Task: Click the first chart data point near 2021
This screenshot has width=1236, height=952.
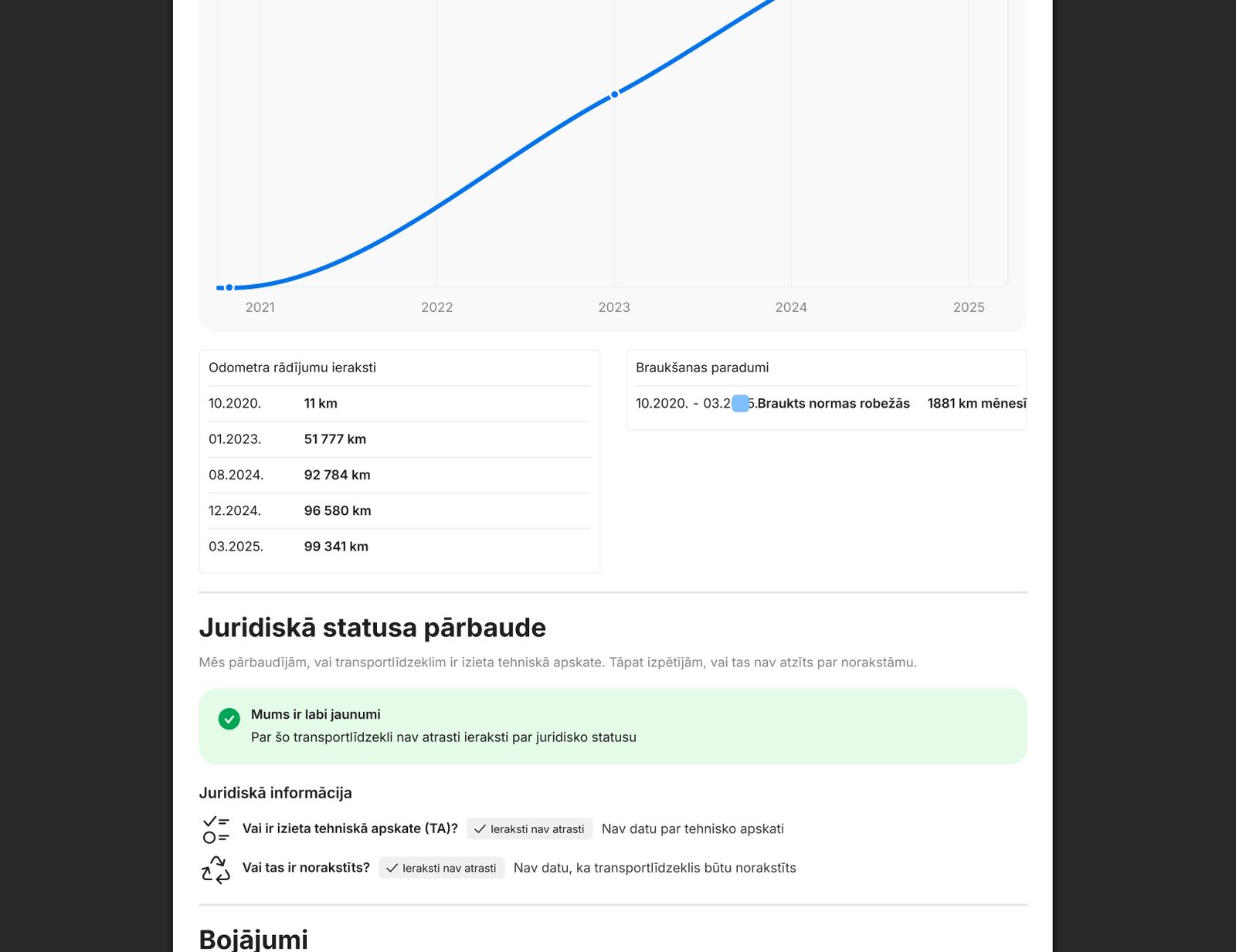Action: (x=229, y=287)
